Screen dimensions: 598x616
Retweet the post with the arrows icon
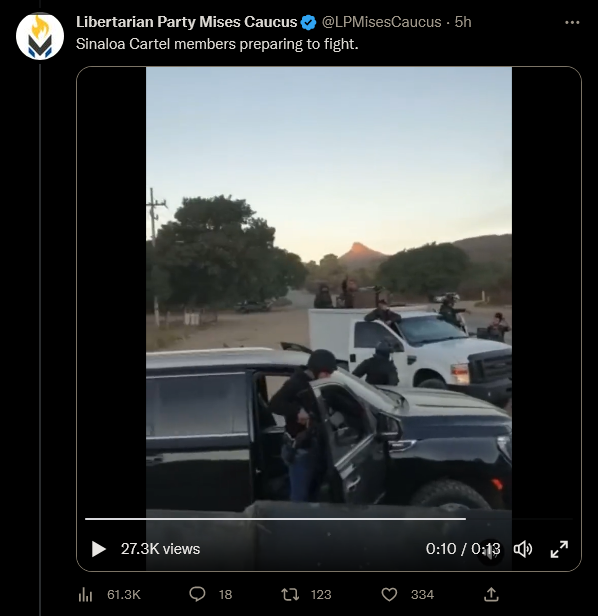tap(290, 595)
